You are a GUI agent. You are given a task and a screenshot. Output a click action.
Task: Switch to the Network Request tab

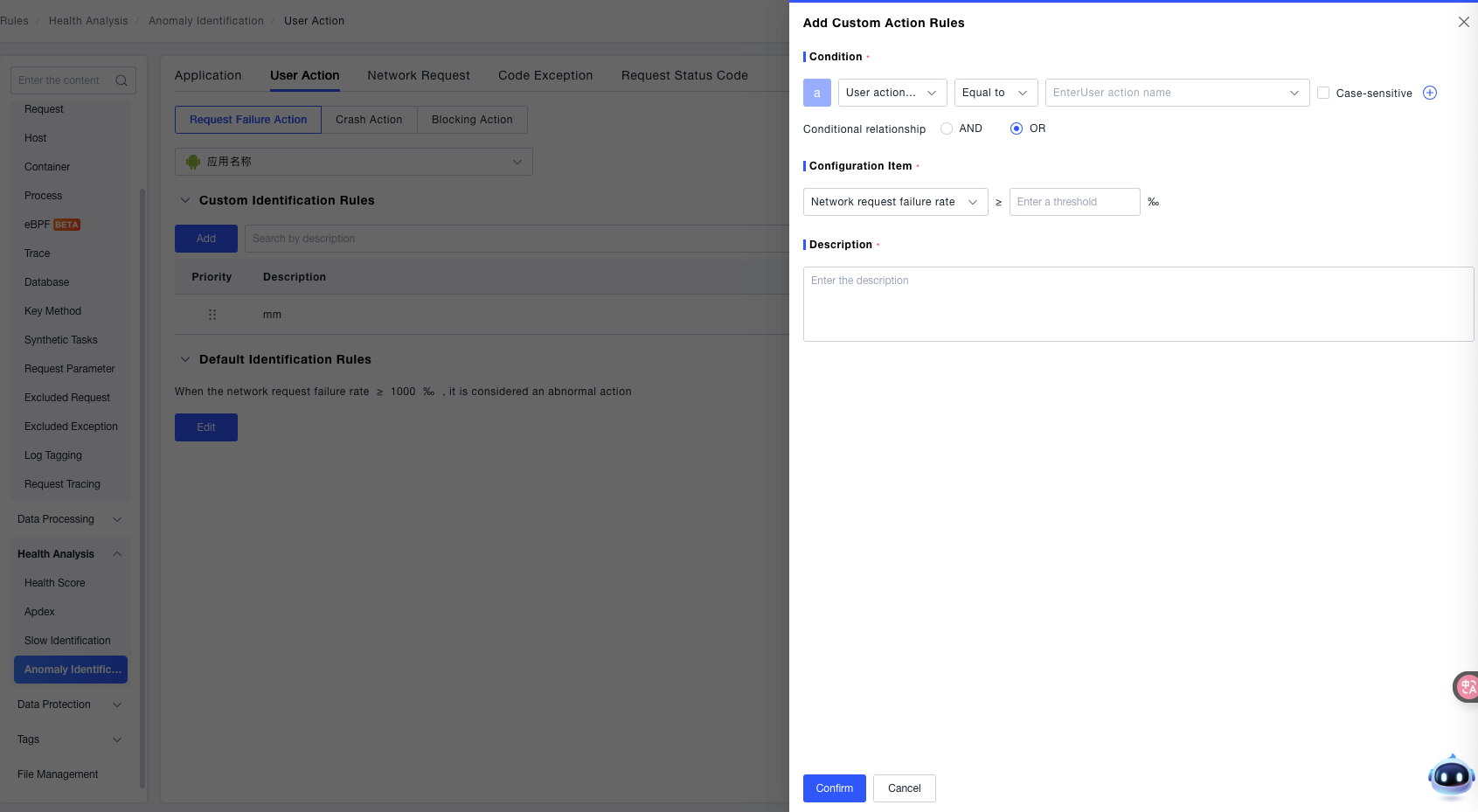click(x=419, y=75)
